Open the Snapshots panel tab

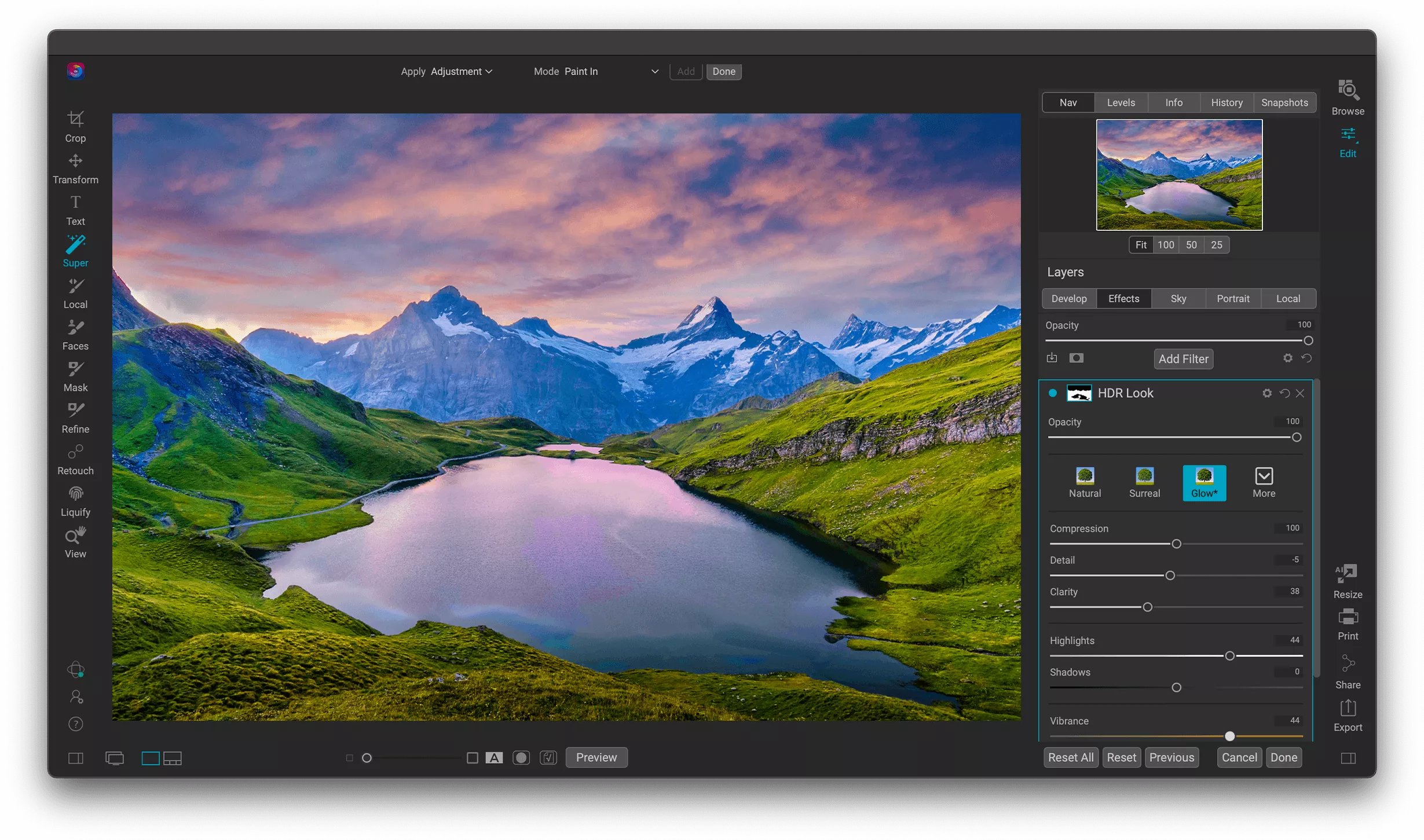pyautogui.click(x=1283, y=103)
